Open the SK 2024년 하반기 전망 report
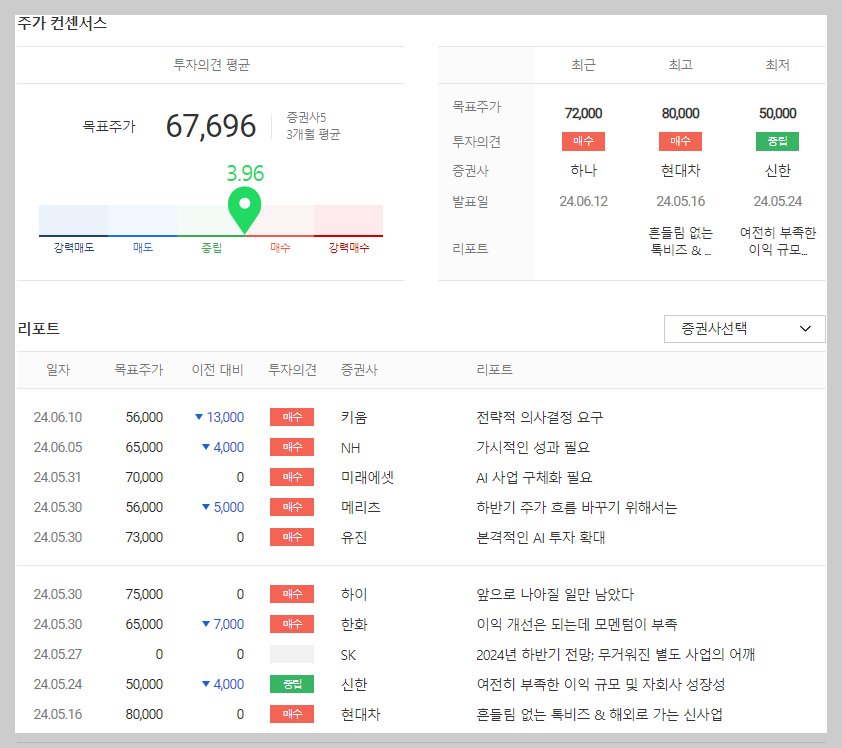Screen dimensions: 842x748 coord(615,655)
